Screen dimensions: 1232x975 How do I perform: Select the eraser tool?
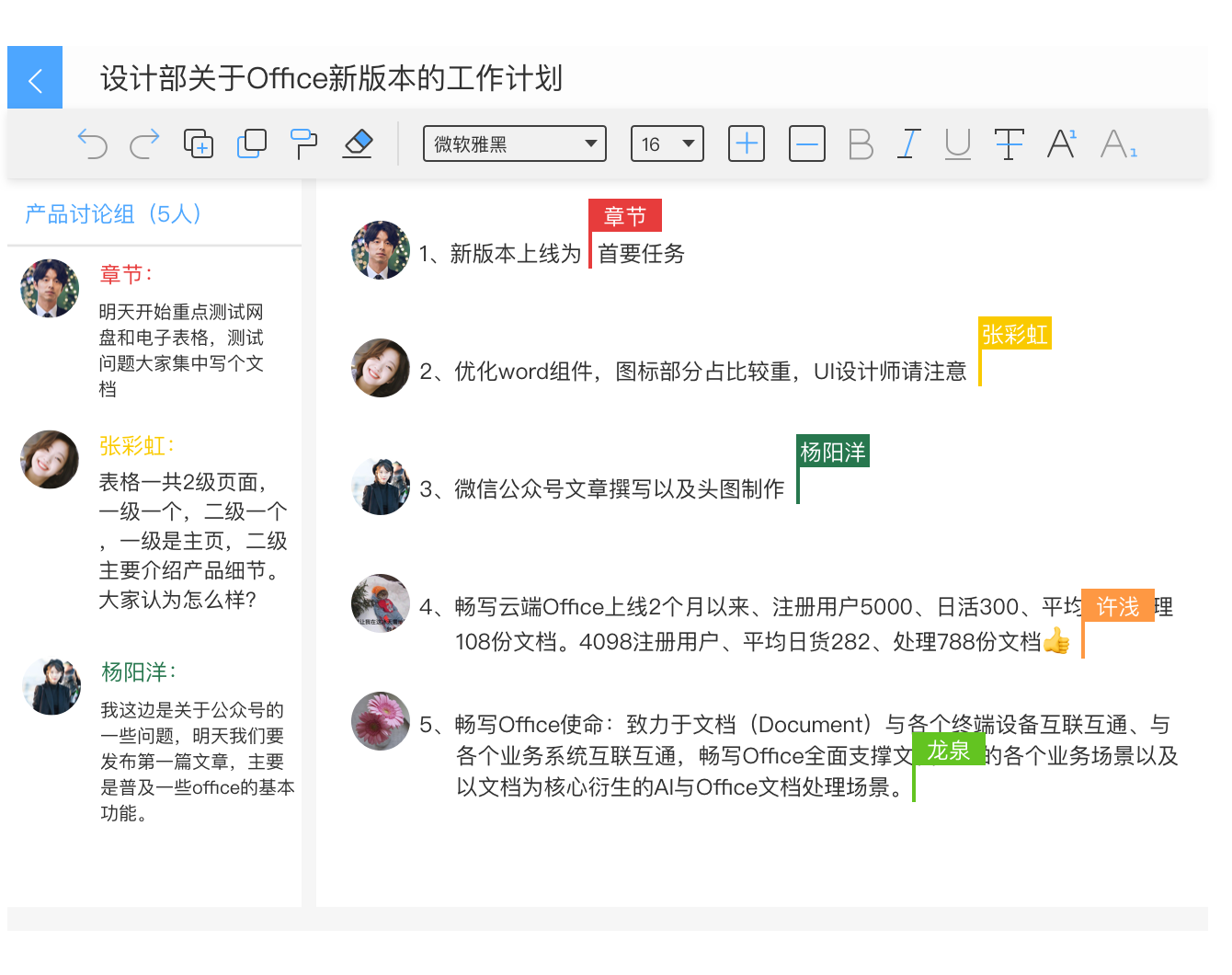[358, 143]
